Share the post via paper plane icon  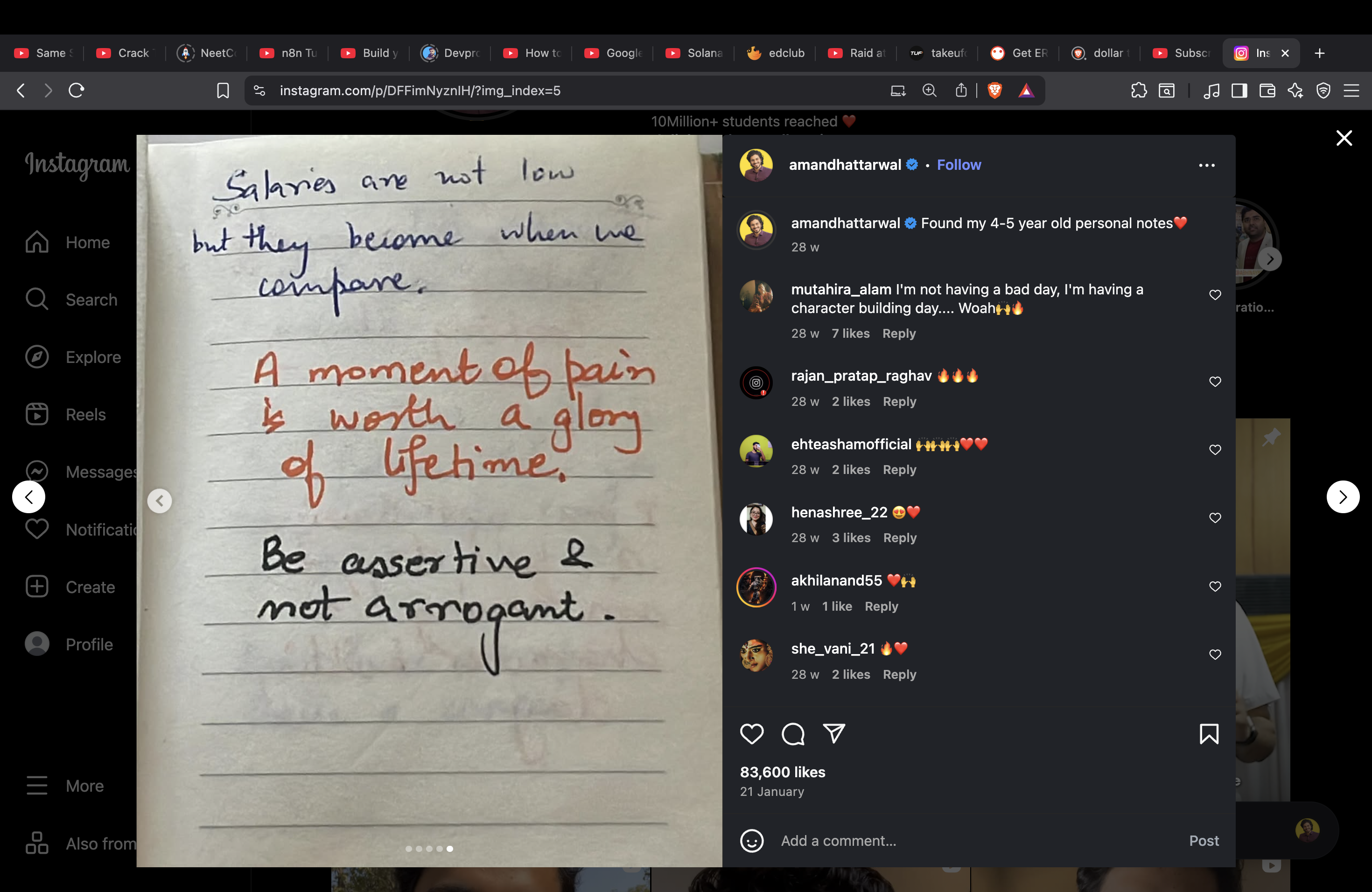coord(834,733)
